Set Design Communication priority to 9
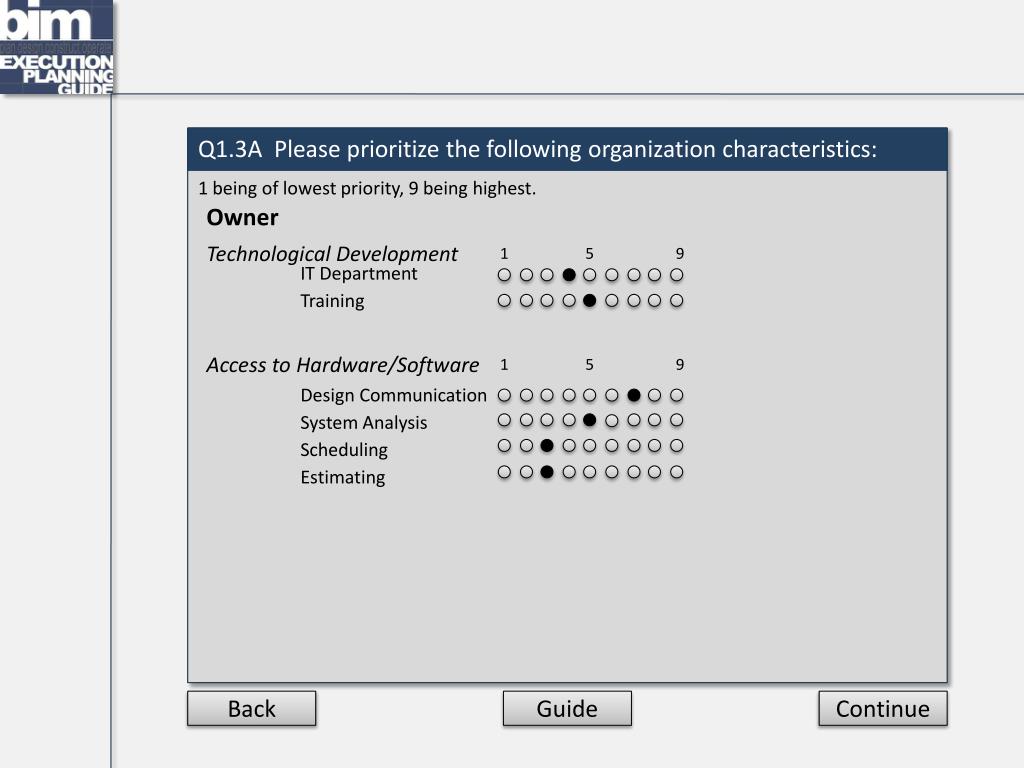The height and width of the screenshot is (768, 1024). pyautogui.click(x=677, y=395)
